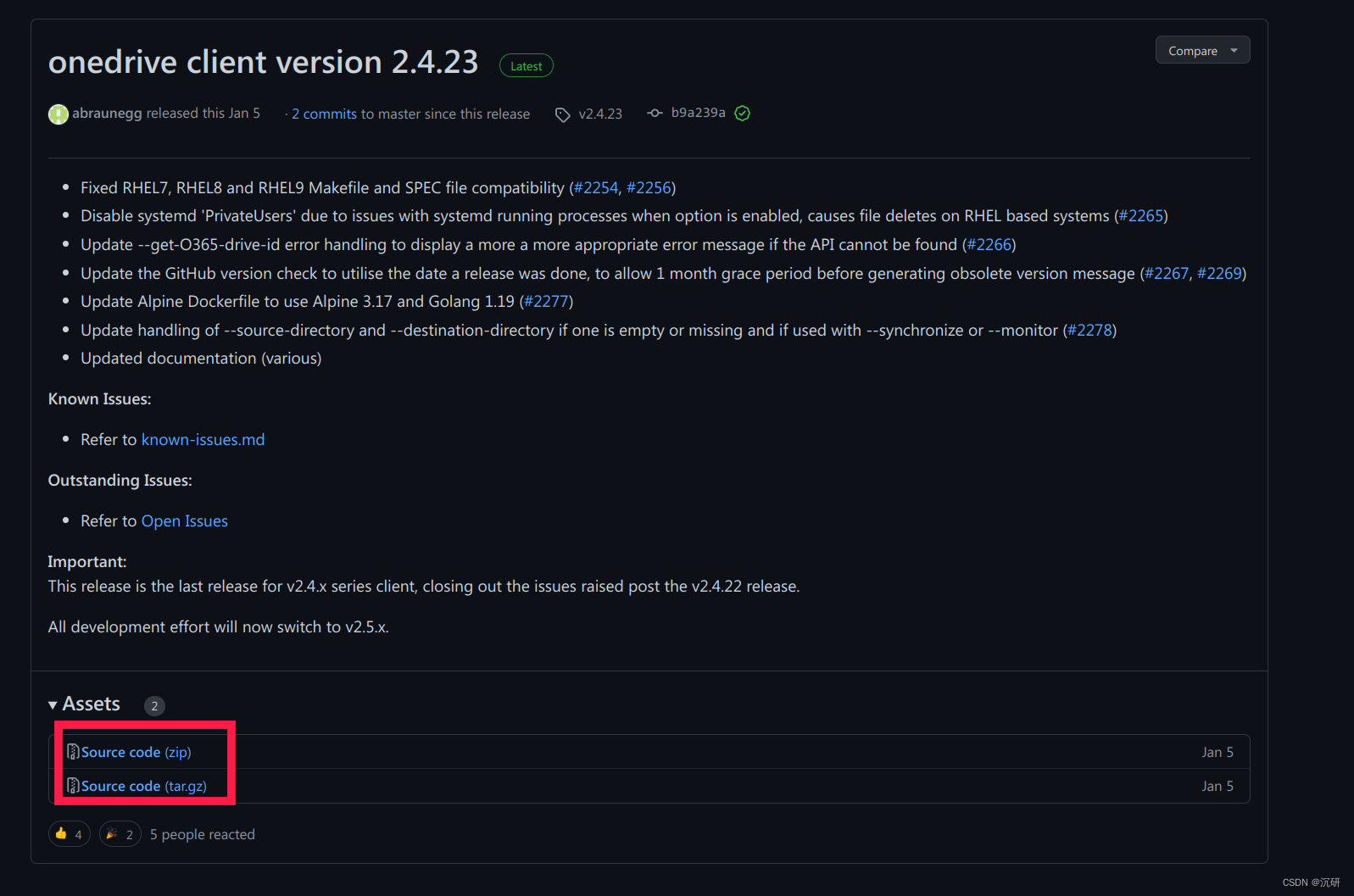Click the 'All development effort will now switch' sentence
Viewport: 1354px width, 896px height.
click(x=219, y=627)
